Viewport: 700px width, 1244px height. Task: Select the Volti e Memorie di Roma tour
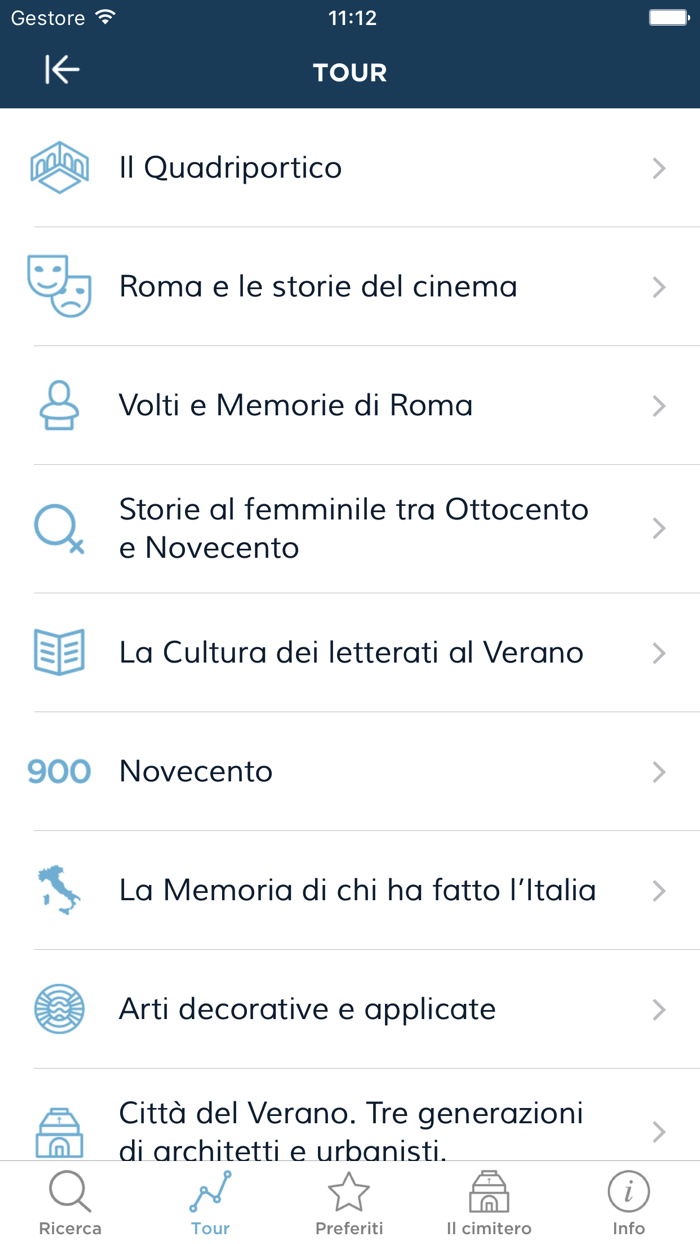[x=296, y=405]
